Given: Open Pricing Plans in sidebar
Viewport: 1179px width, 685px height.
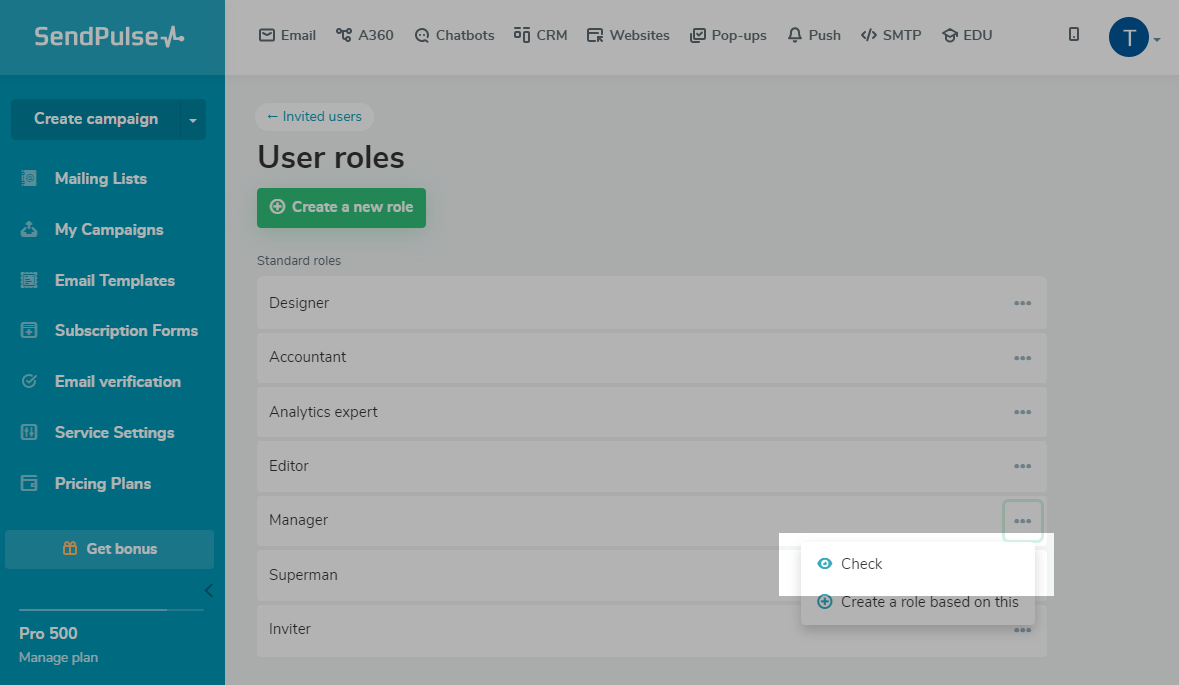Looking at the screenshot, I should [102, 484].
